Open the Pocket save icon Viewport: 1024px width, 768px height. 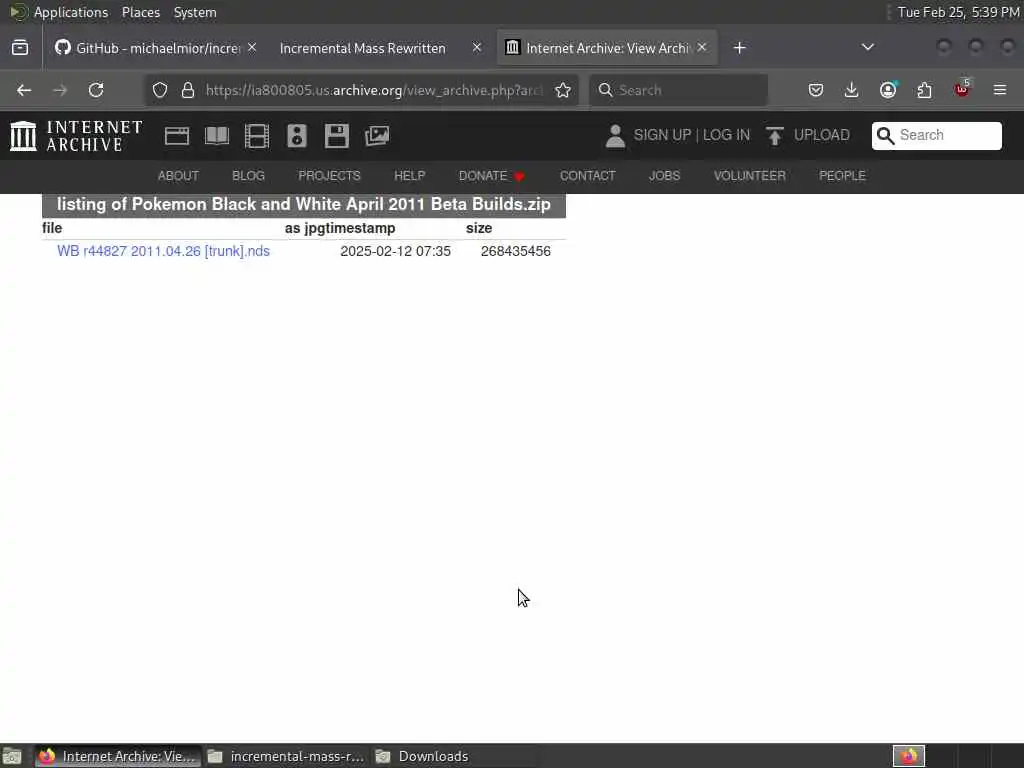coord(816,90)
